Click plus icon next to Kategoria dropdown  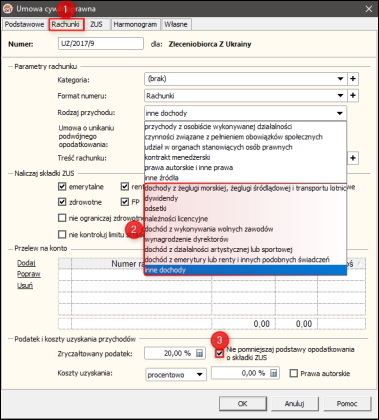pyautogui.click(x=353, y=79)
